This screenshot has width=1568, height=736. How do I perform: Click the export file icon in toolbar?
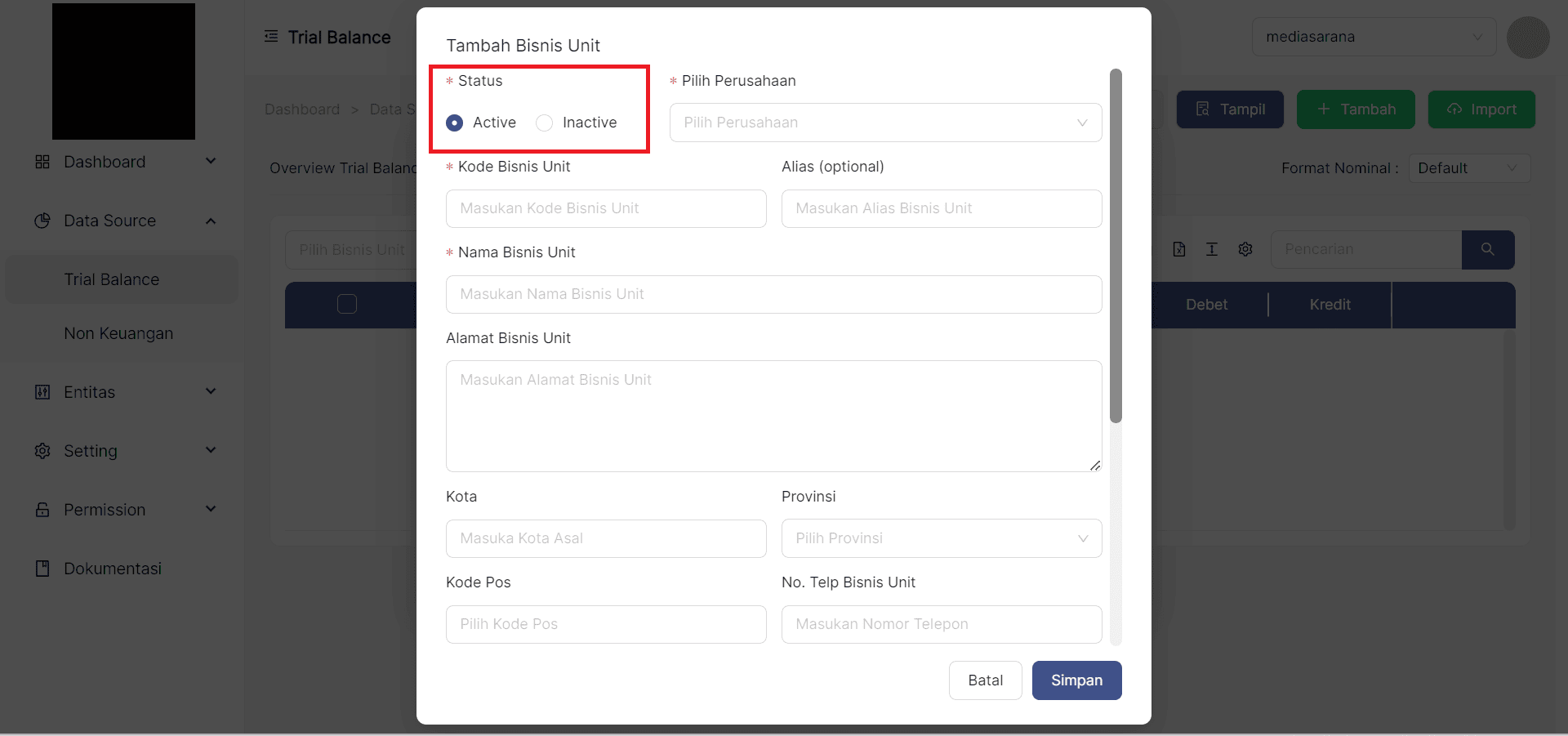(x=1178, y=249)
